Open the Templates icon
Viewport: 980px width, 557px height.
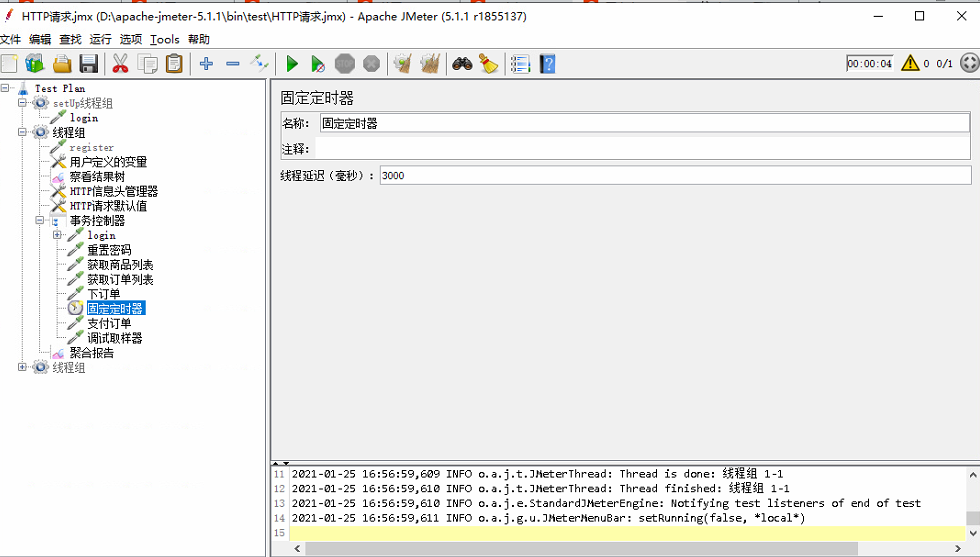tap(35, 64)
